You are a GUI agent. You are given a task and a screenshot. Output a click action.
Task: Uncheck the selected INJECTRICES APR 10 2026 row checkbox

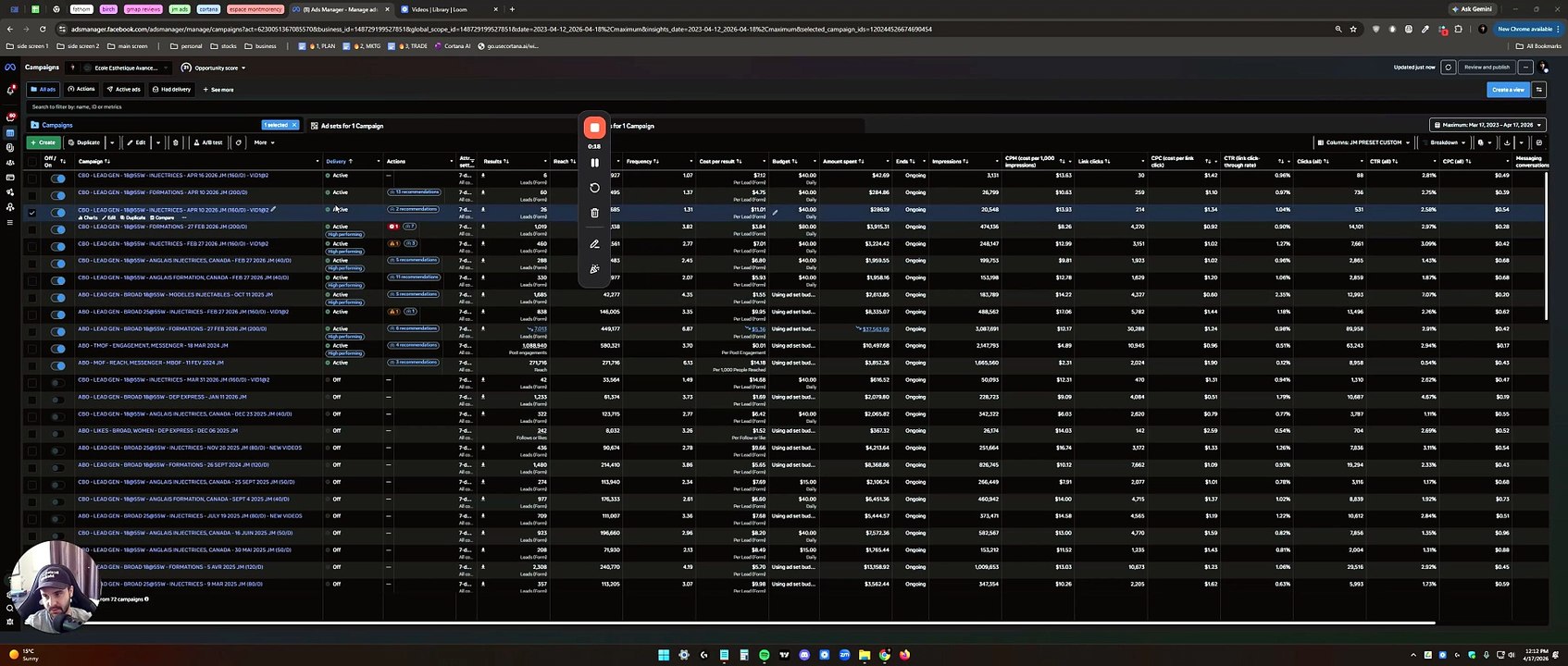click(32, 212)
